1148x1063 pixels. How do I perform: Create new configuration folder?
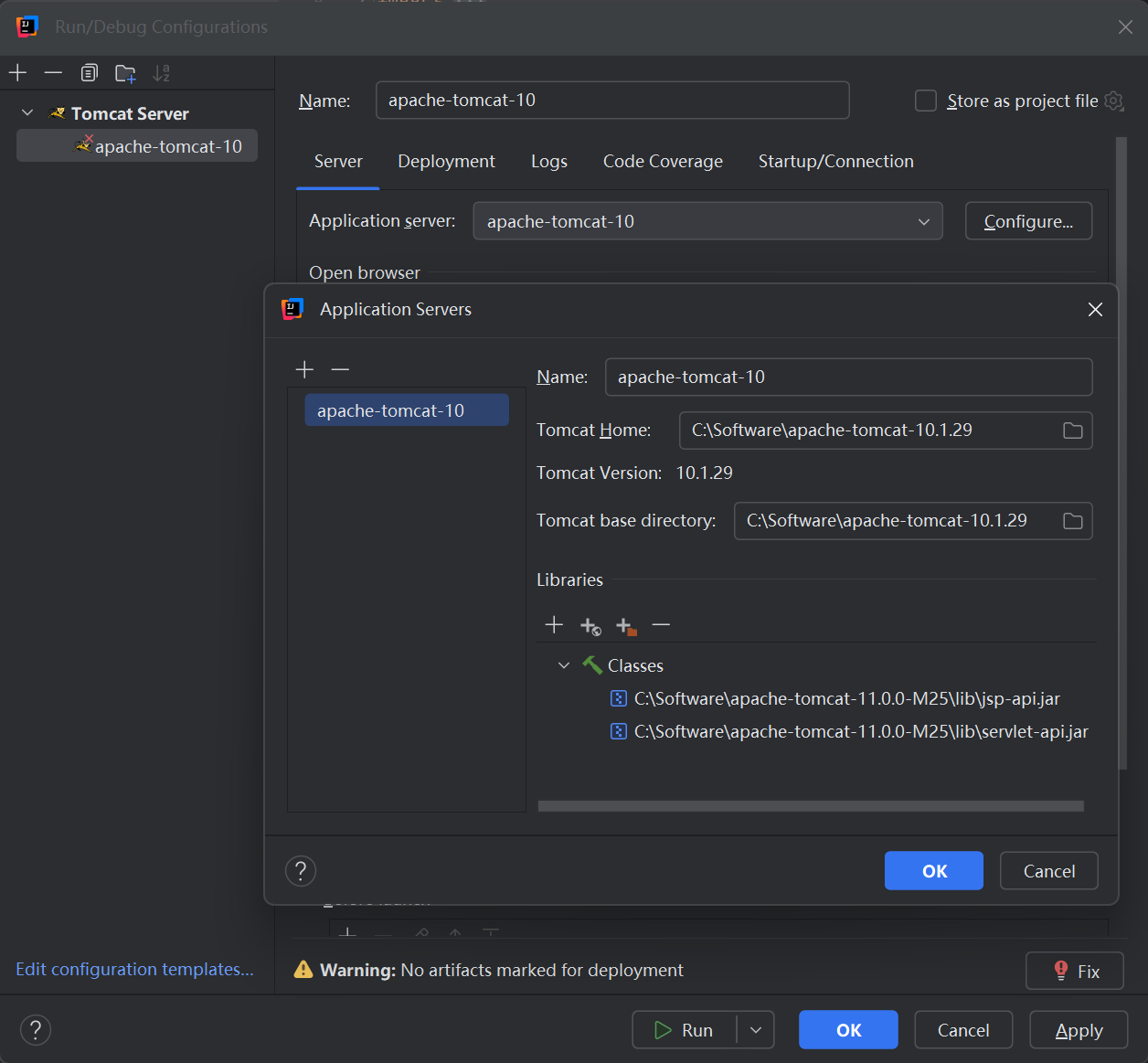click(x=125, y=73)
